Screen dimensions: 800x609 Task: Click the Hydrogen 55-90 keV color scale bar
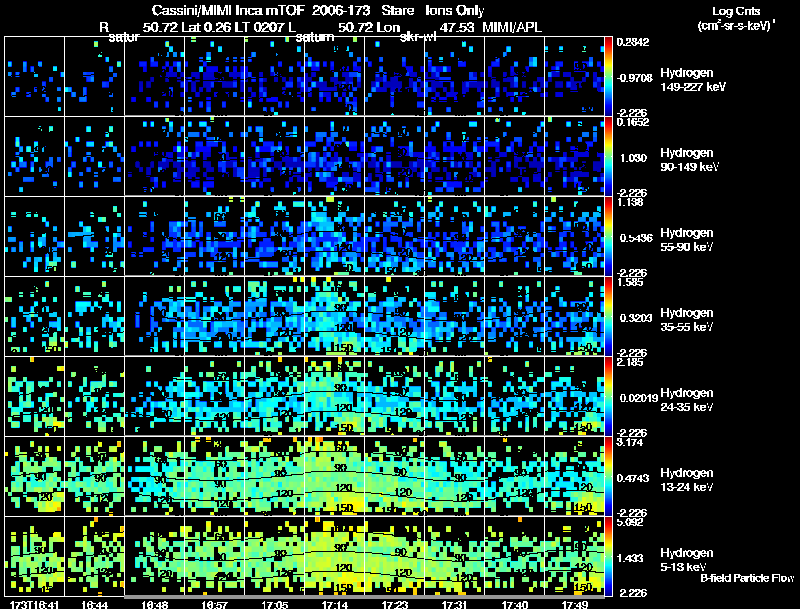pyautogui.click(x=608, y=237)
